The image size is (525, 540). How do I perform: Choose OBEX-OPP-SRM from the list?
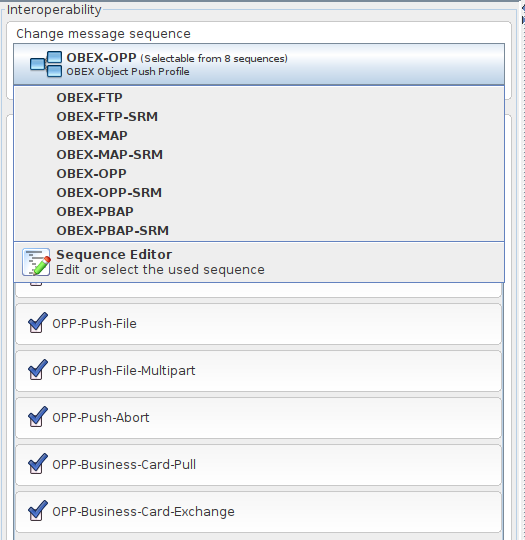point(109,192)
